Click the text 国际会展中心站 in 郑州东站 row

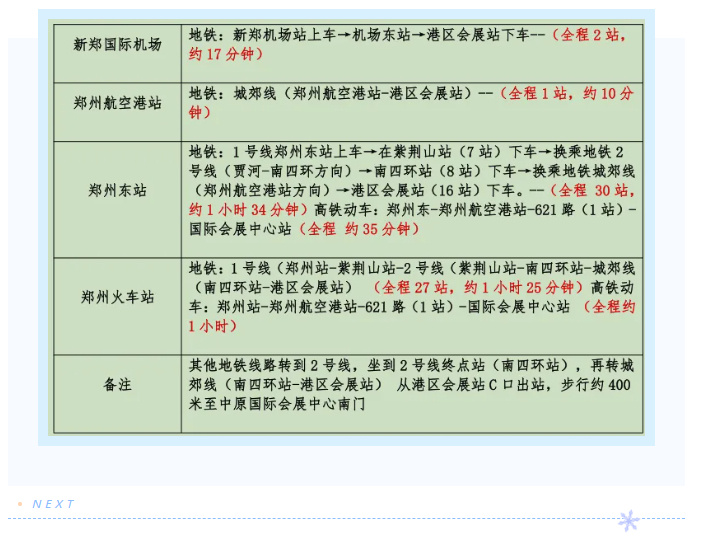click(240, 229)
